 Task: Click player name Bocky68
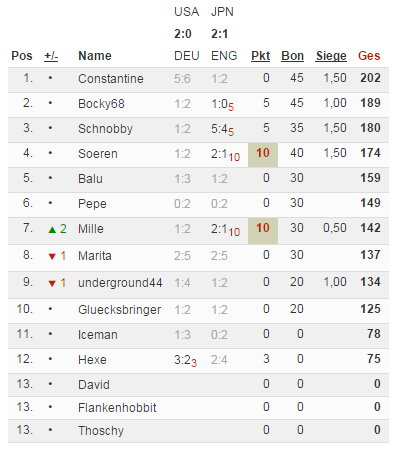point(101,104)
